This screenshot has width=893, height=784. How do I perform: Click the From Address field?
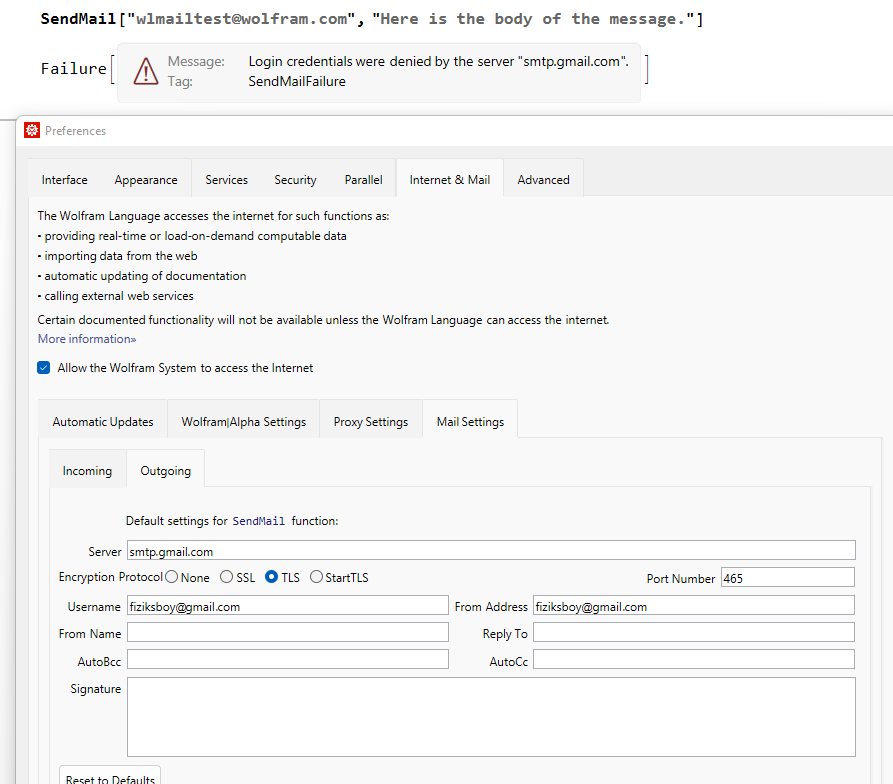pyautogui.click(x=694, y=606)
